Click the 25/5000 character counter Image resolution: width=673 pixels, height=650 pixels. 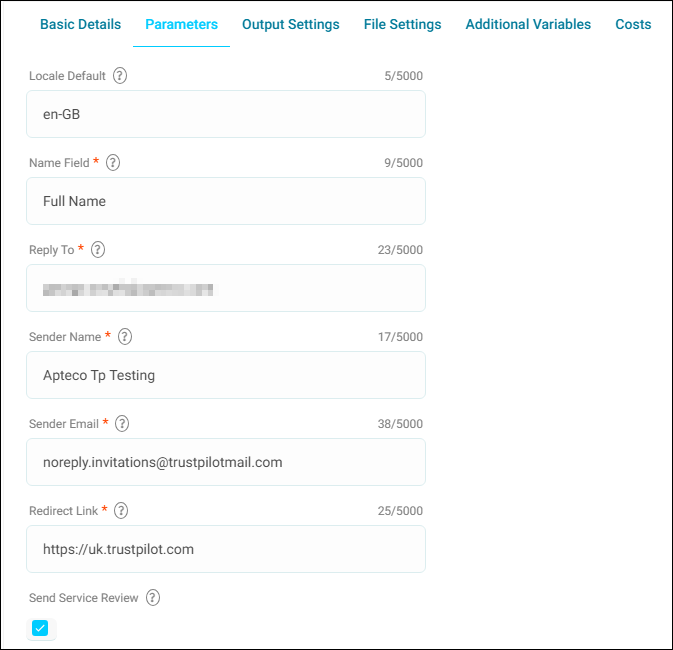(400, 511)
